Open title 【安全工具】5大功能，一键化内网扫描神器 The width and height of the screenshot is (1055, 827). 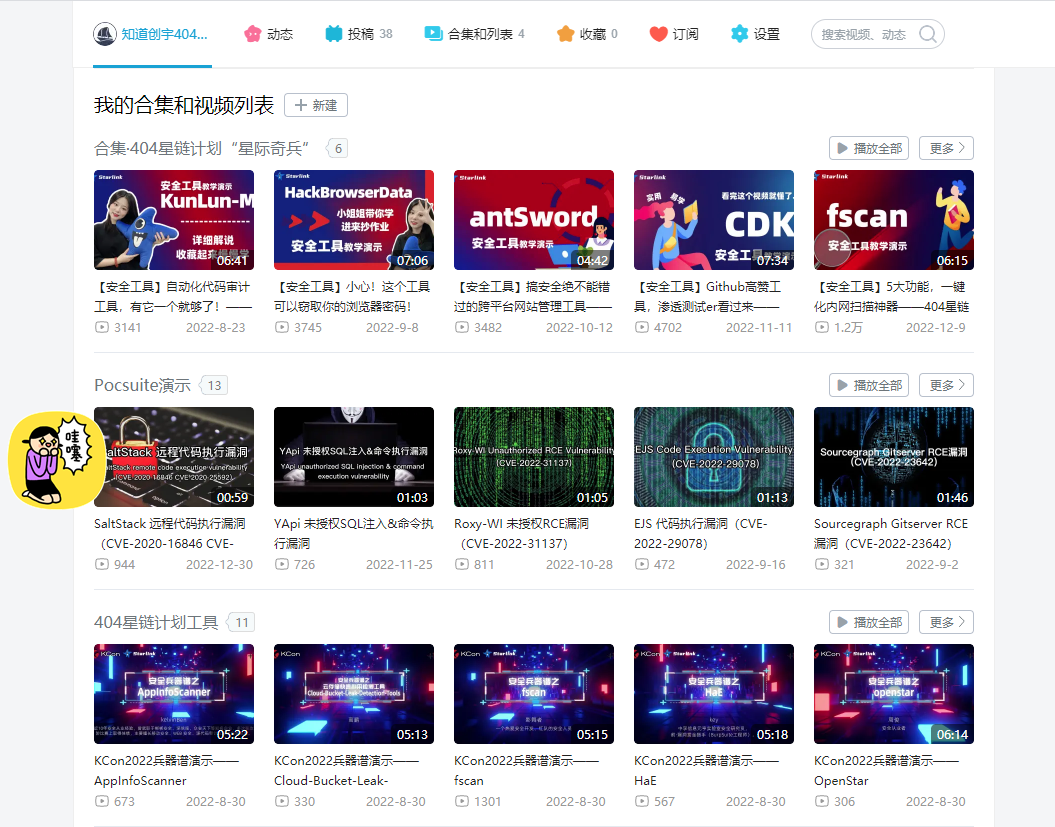point(892,297)
